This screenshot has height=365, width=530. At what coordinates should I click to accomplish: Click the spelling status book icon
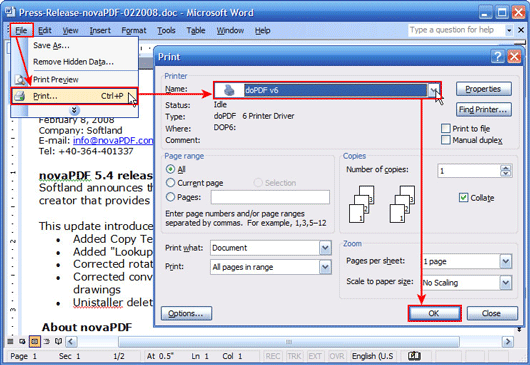414,356
